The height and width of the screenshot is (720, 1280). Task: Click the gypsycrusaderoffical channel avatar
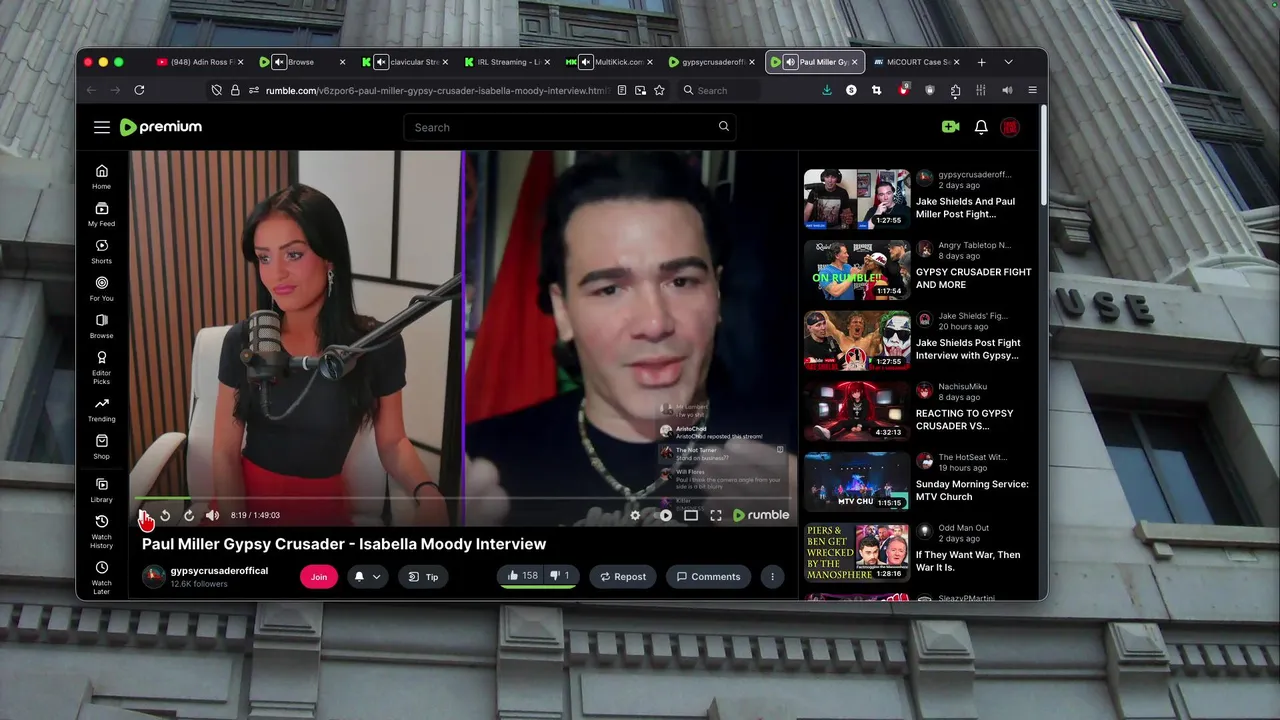click(x=153, y=576)
